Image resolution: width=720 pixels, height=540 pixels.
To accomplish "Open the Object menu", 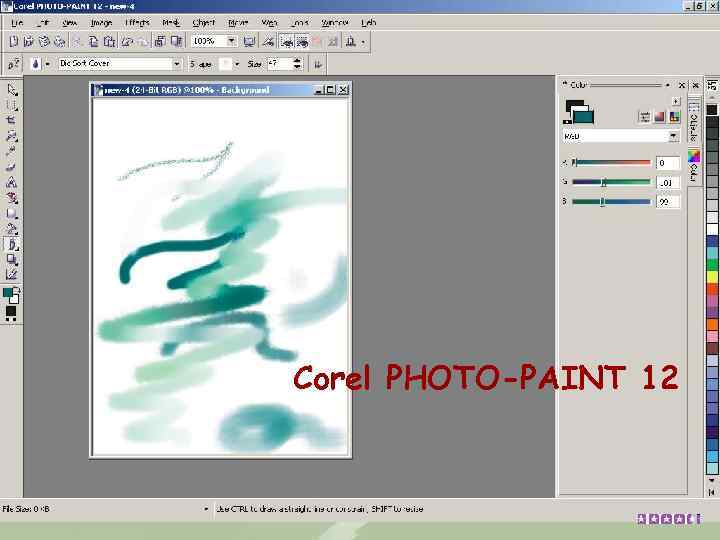I will [203, 22].
